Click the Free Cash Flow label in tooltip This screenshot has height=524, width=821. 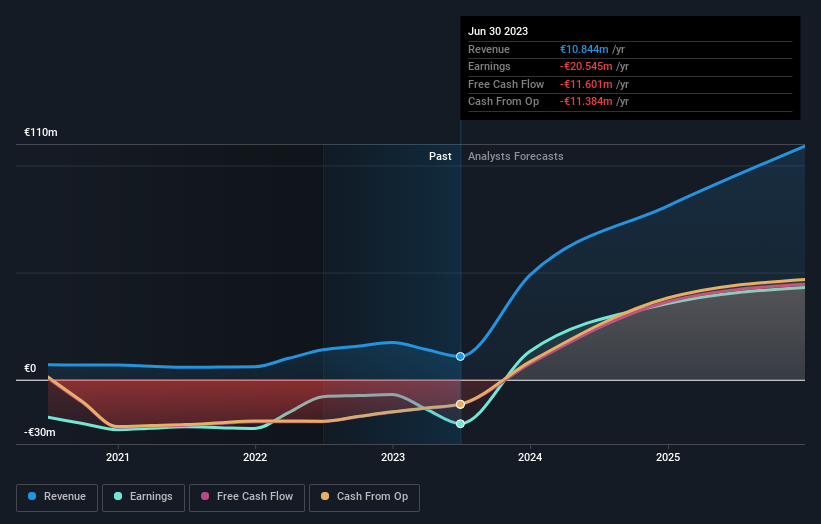(506, 84)
